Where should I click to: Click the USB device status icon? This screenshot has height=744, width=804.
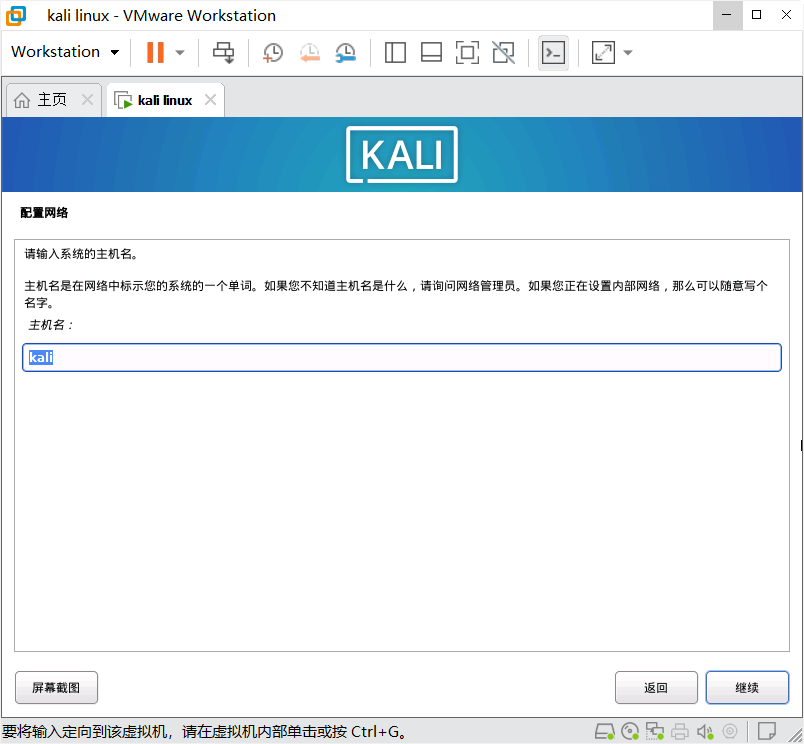click(730, 731)
